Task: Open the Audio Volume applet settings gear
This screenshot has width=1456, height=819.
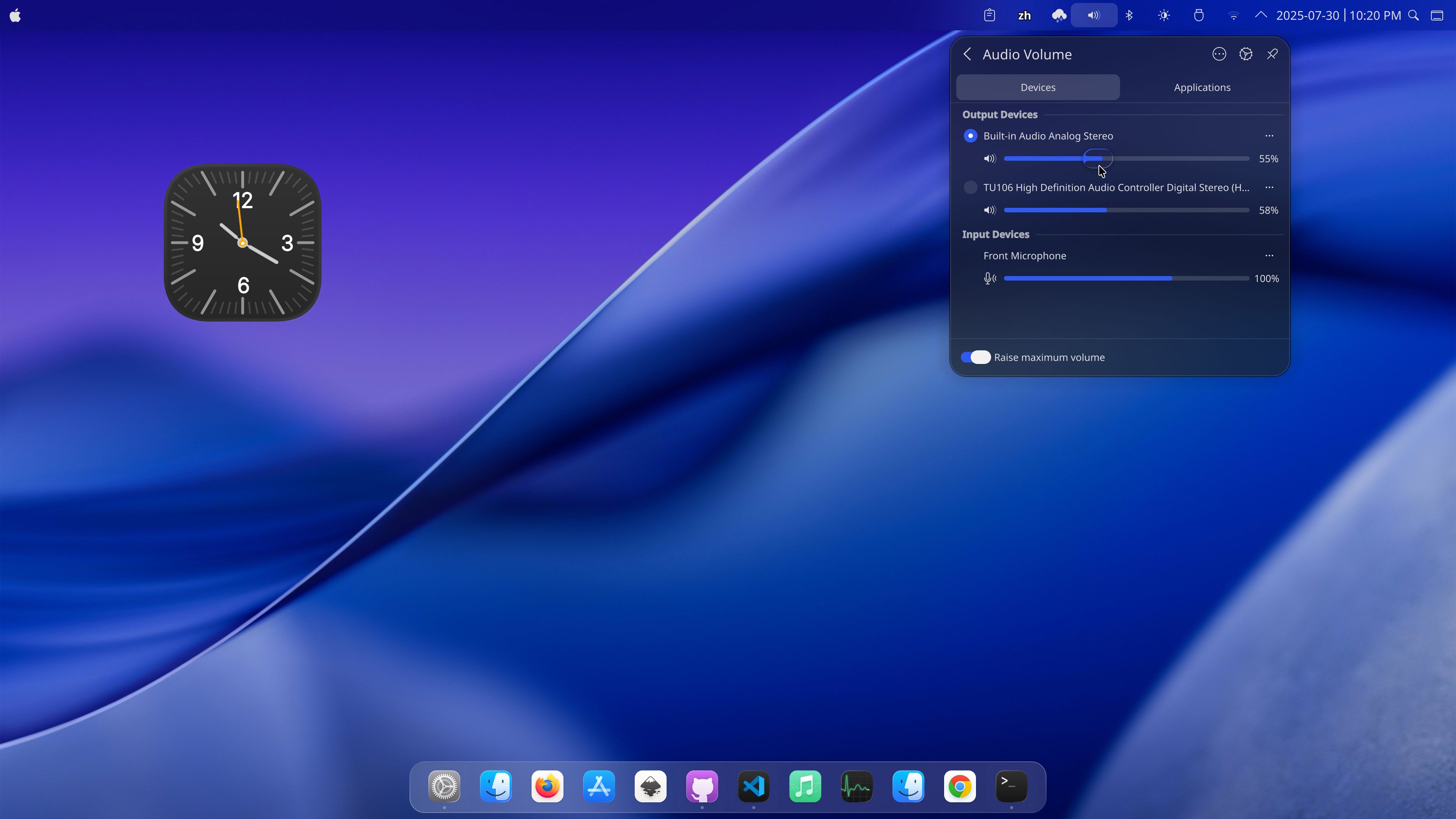Action: 1246,54
